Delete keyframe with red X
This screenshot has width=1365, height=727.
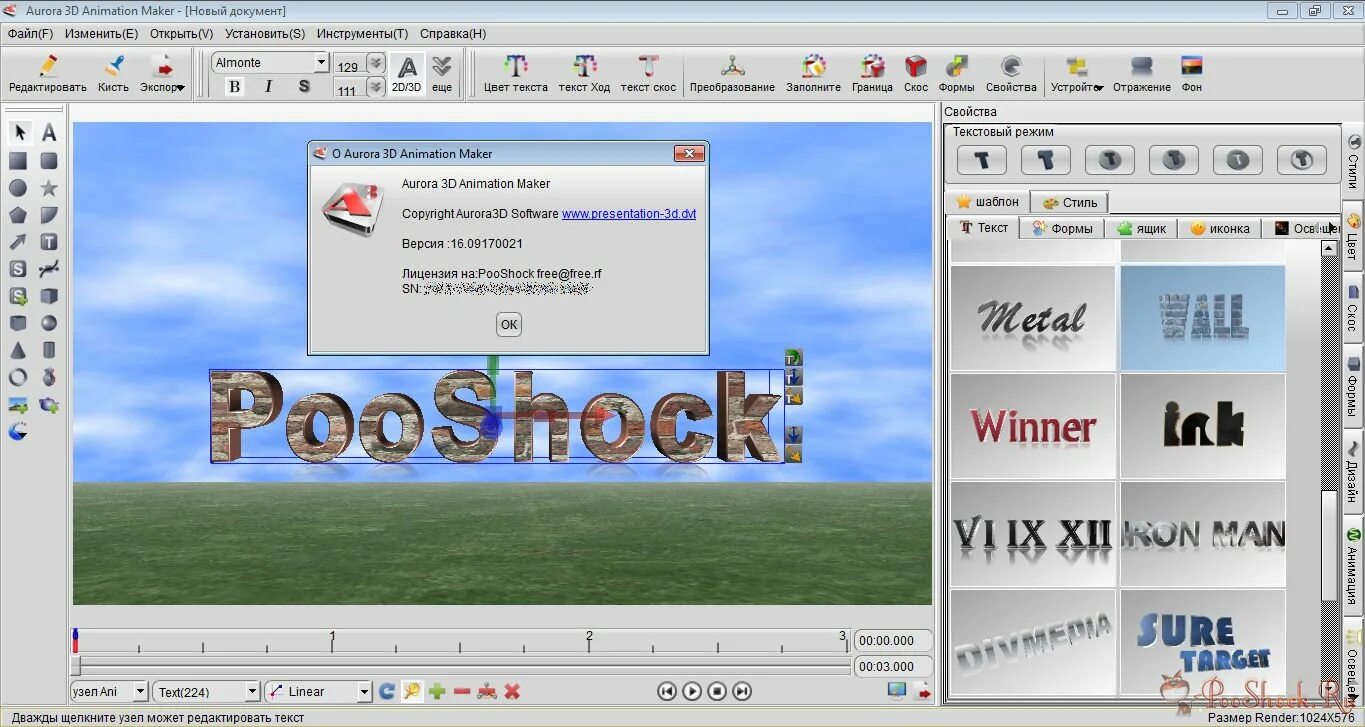(x=512, y=691)
